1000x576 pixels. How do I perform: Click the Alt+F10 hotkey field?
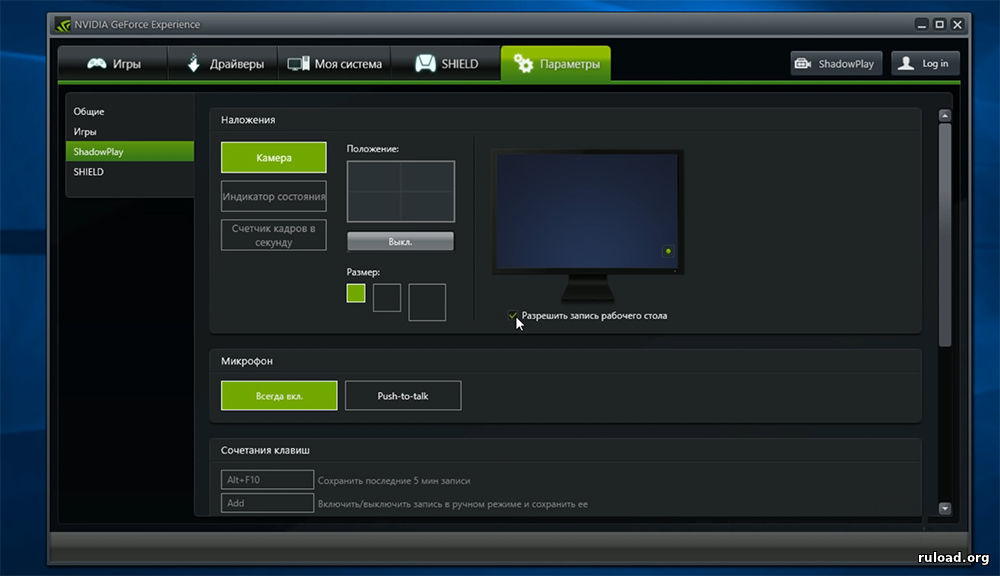(x=267, y=480)
